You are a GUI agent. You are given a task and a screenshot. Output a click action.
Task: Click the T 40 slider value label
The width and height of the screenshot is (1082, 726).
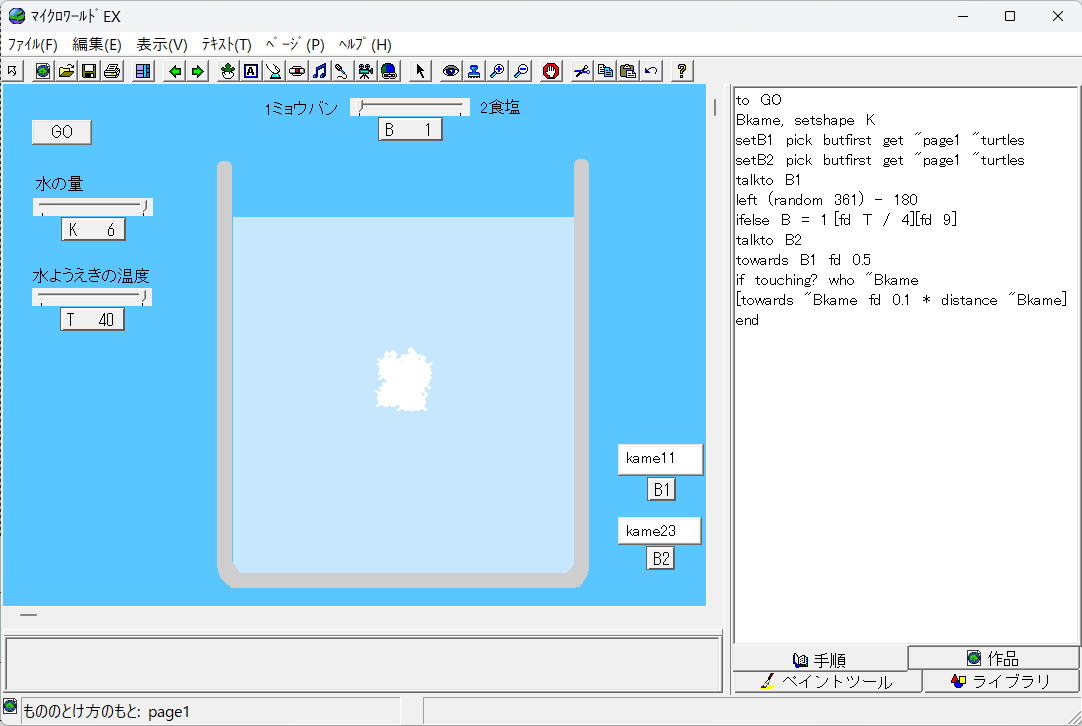[x=92, y=320]
